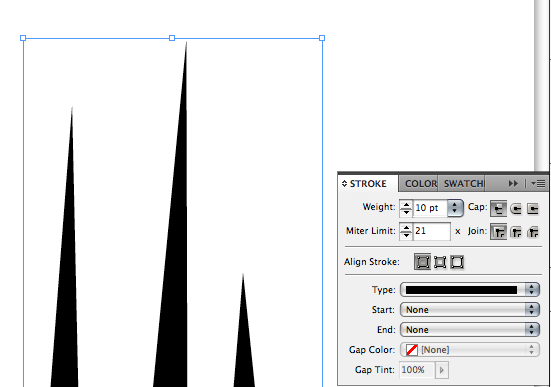Switch to the Swatches tab
Screen dimensions: 551x387
[462, 184]
